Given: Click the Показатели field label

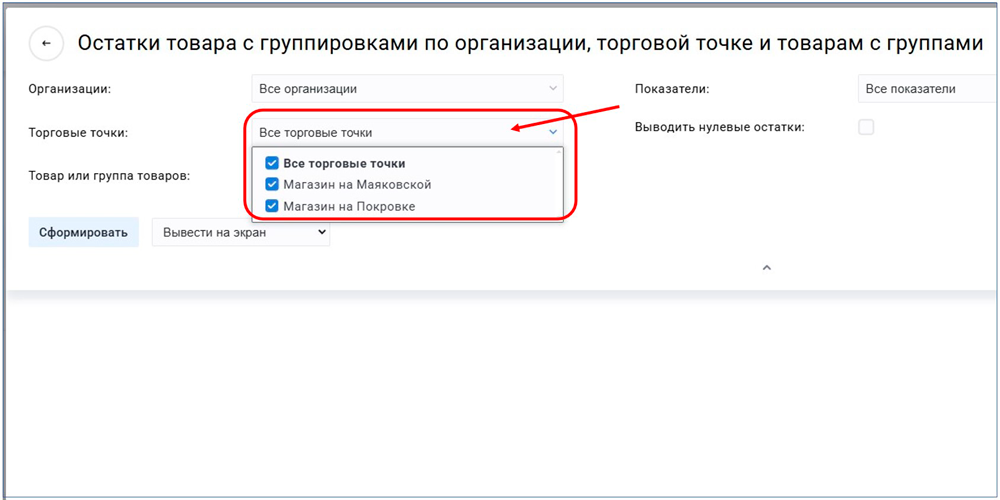Looking at the screenshot, I should click(x=671, y=89).
